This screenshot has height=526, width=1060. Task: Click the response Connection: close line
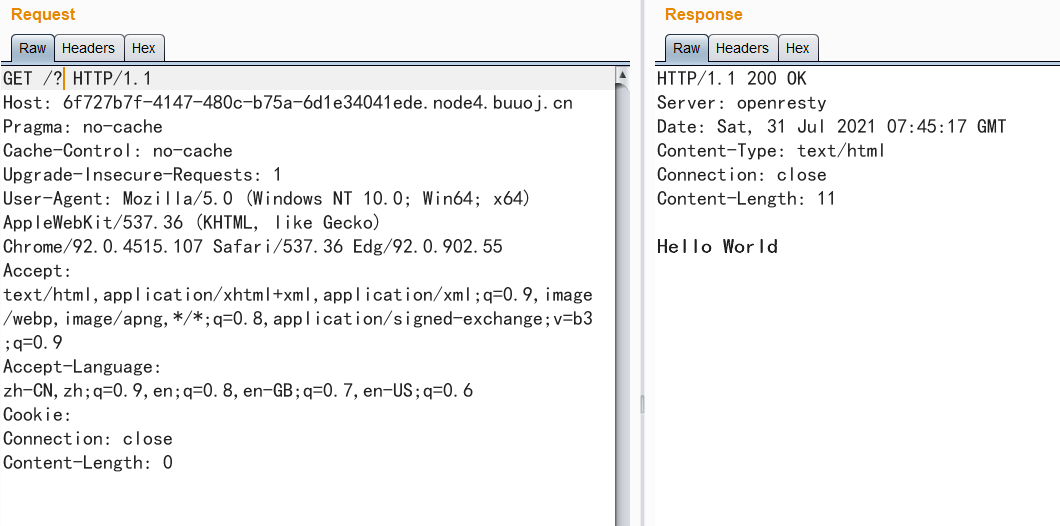click(x=742, y=174)
